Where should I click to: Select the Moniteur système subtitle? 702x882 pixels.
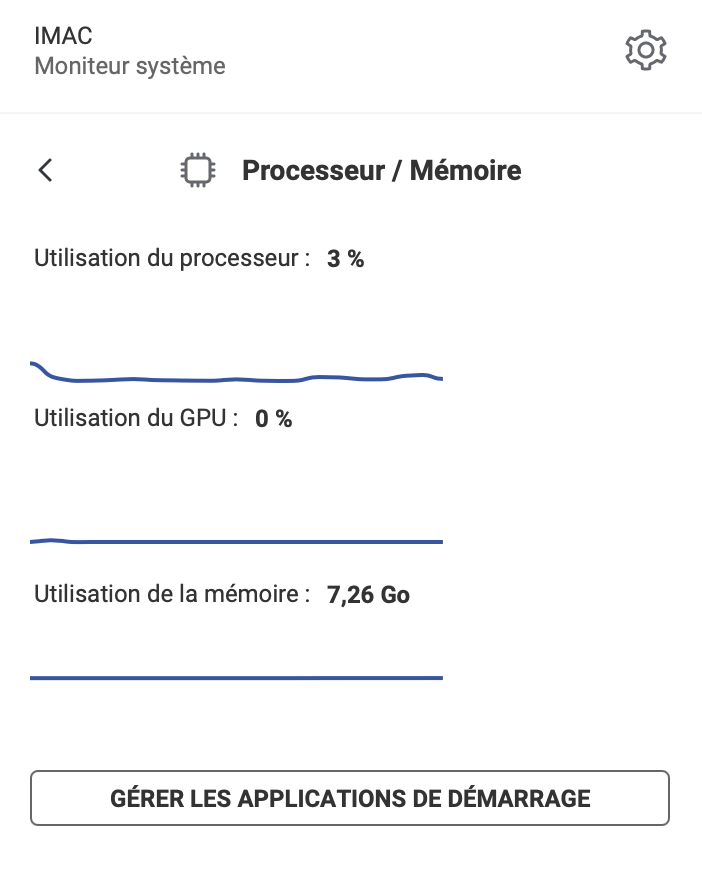130,66
